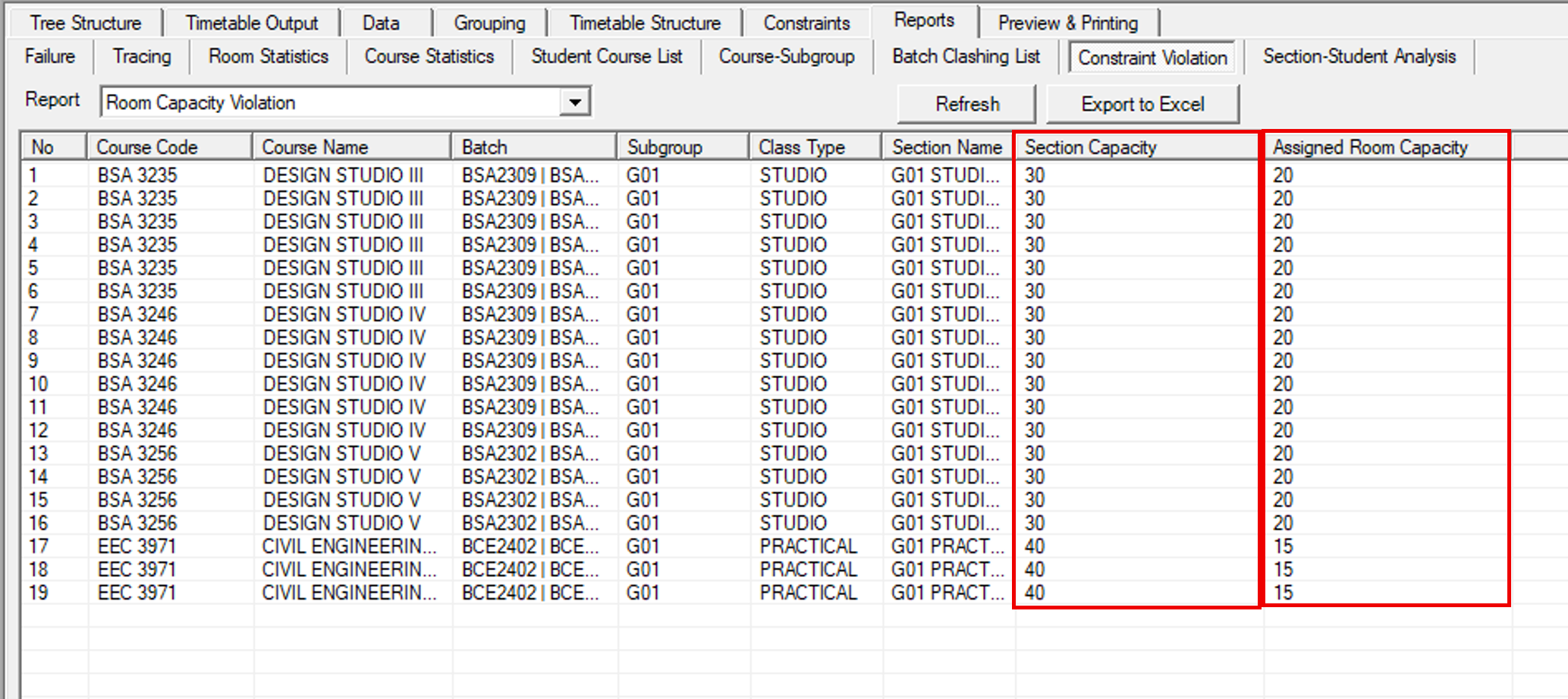Switch to the Constraints tab
This screenshot has height=699, width=1568.
click(806, 23)
